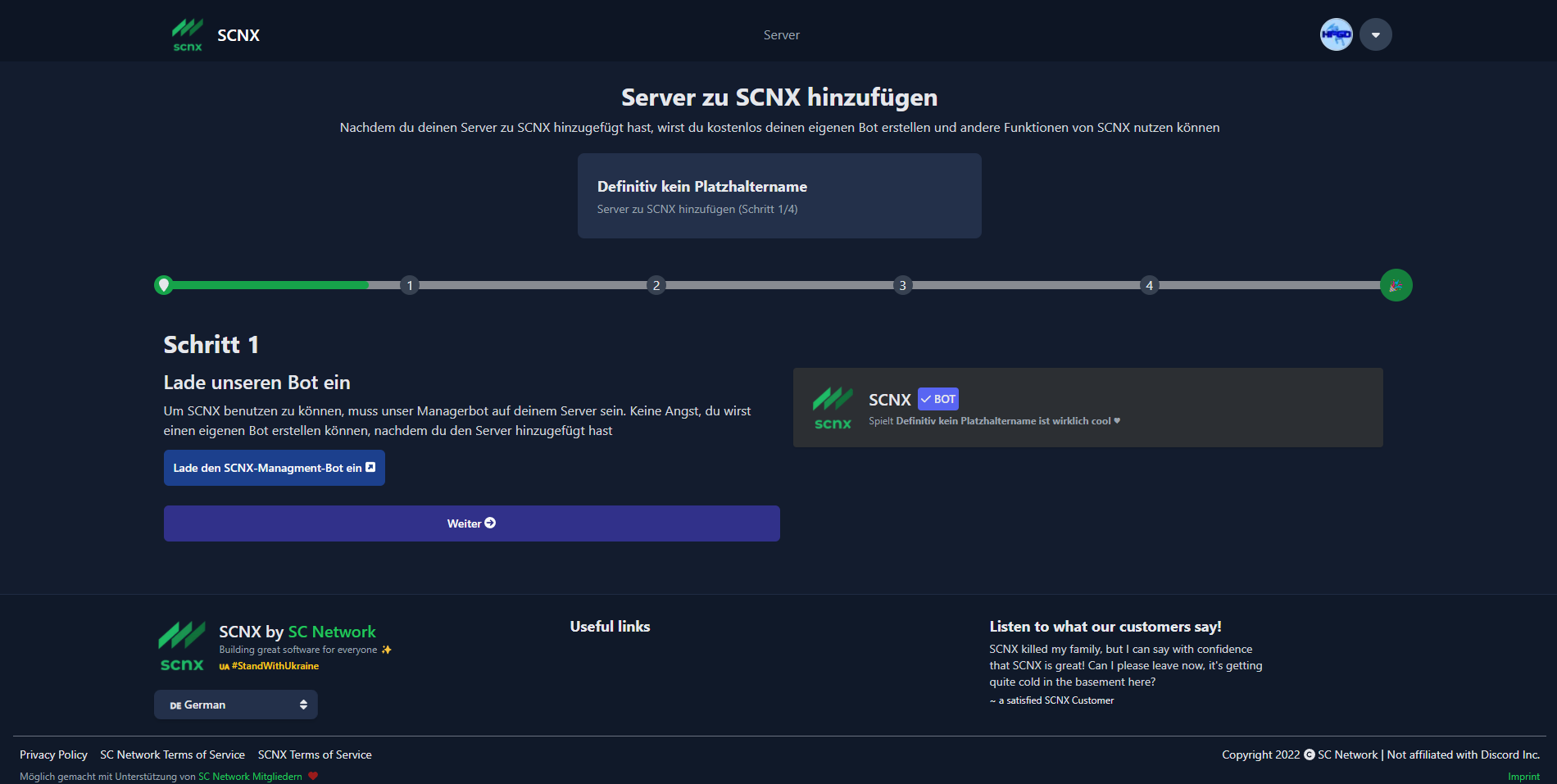Open the Privacy Policy link
Image resolution: width=1557 pixels, height=784 pixels.
[53, 755]
